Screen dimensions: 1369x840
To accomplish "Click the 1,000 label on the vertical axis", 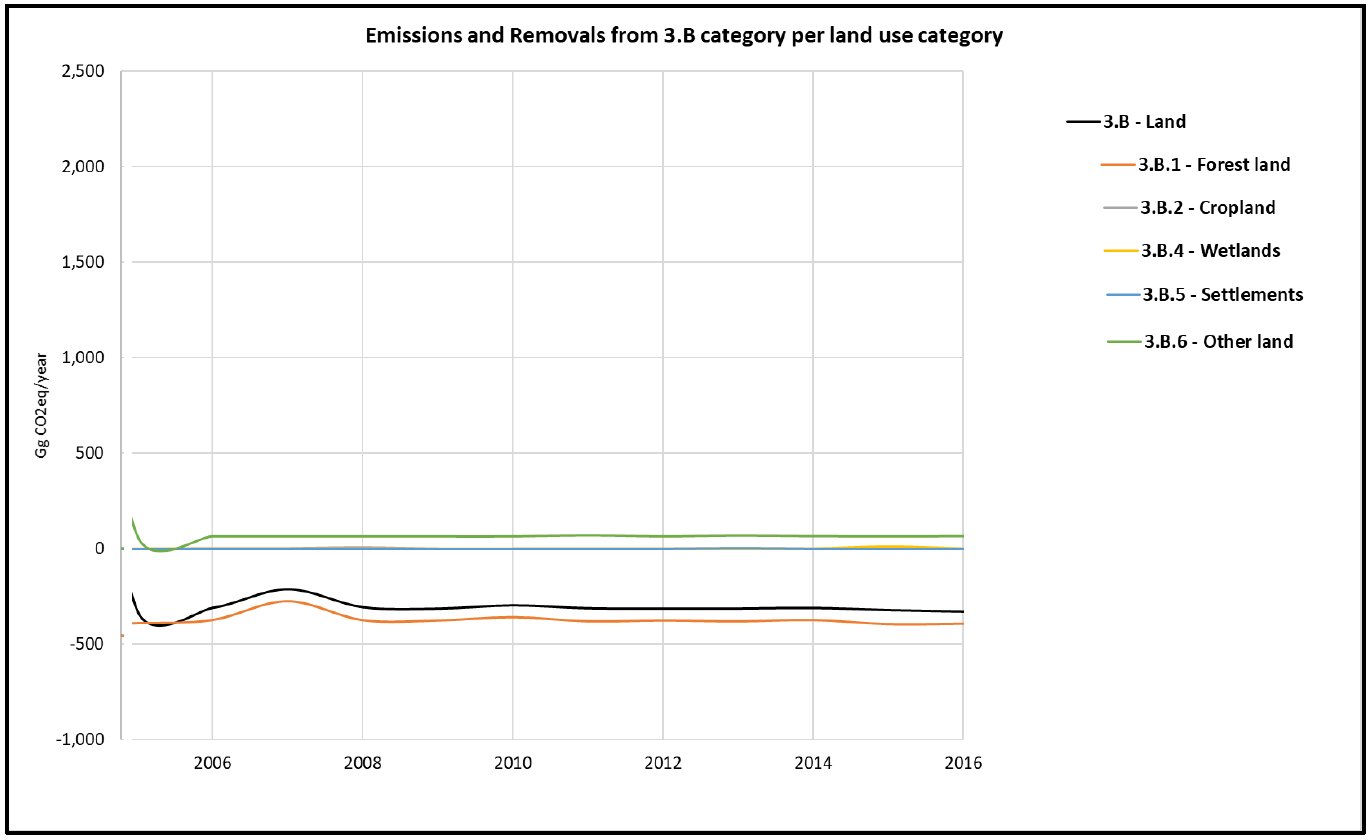I will (x=87, y=358).
